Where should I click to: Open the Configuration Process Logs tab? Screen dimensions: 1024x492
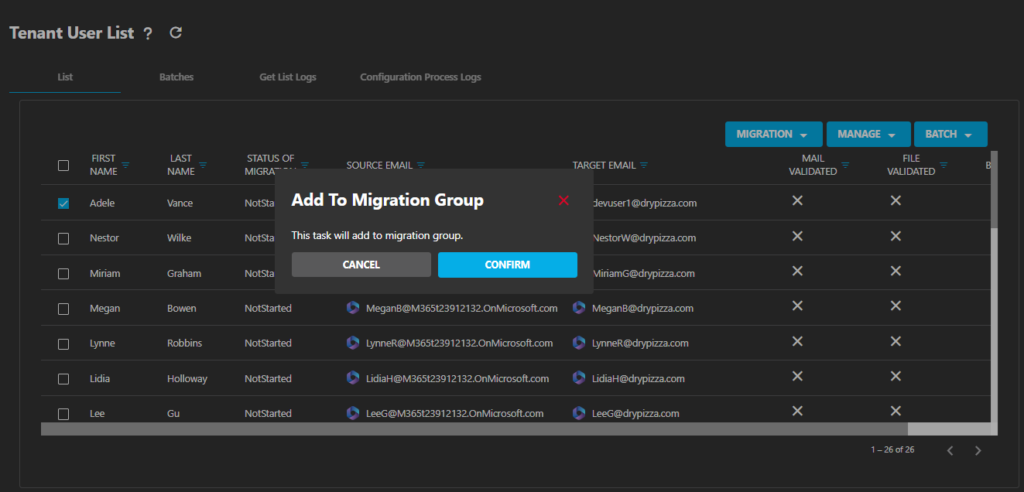click(421, 77)
